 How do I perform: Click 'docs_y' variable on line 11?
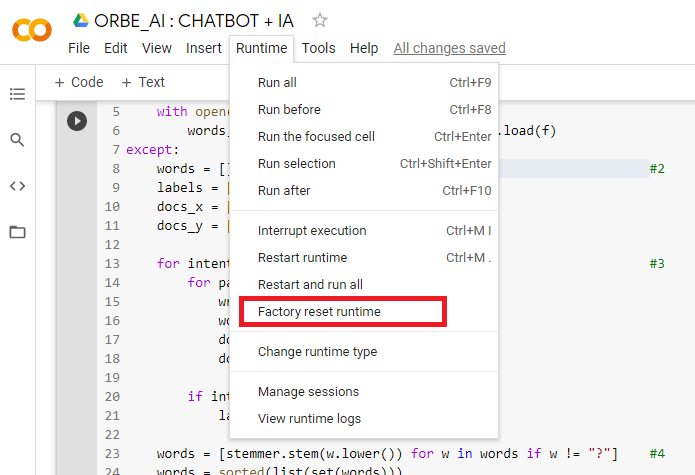coord(180,226)
